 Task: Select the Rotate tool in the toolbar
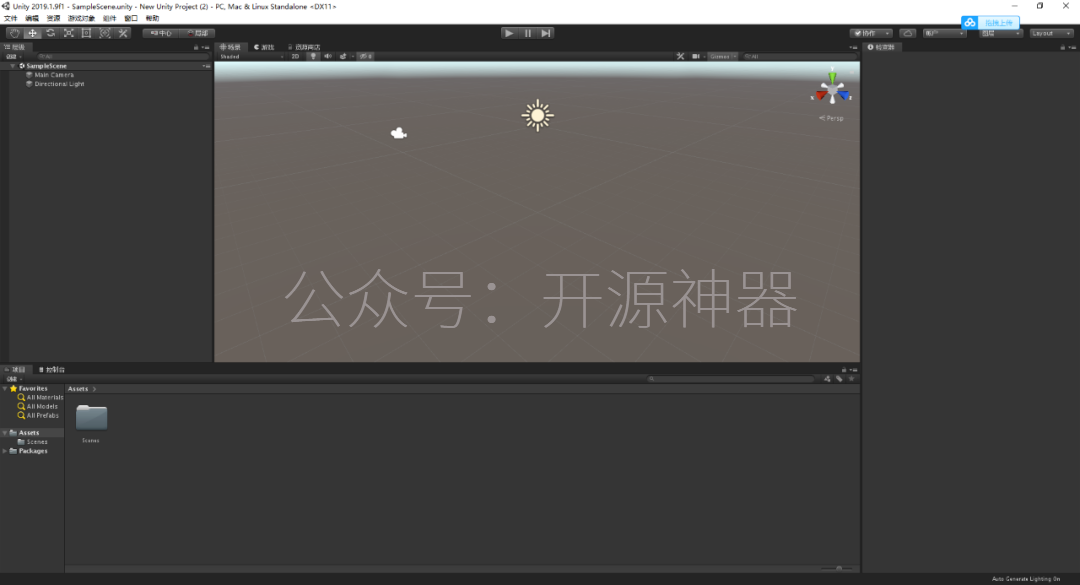[x=50, y=33]
